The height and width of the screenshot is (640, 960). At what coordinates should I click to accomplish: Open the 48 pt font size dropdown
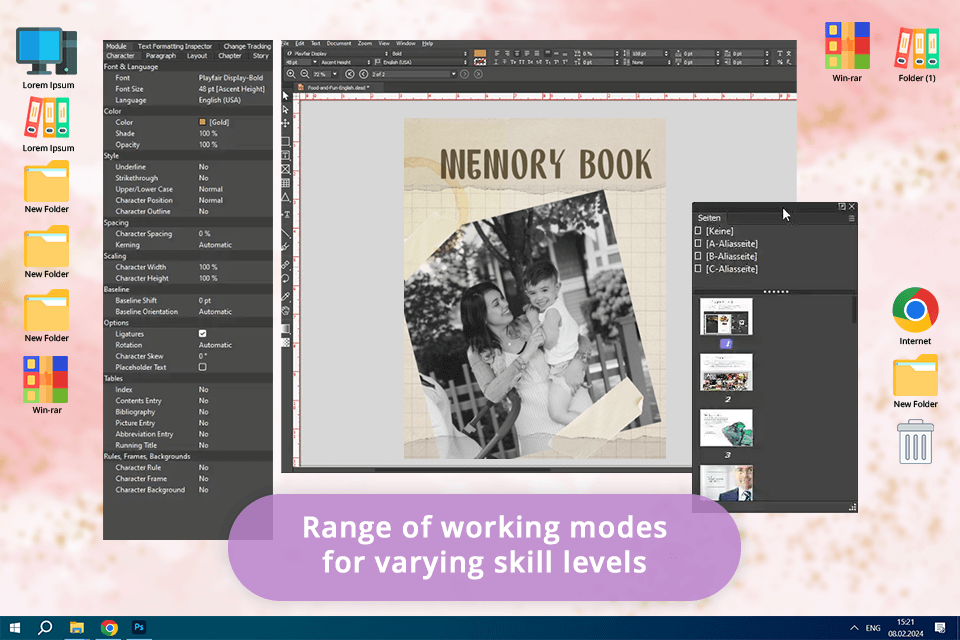click(301, 62)
